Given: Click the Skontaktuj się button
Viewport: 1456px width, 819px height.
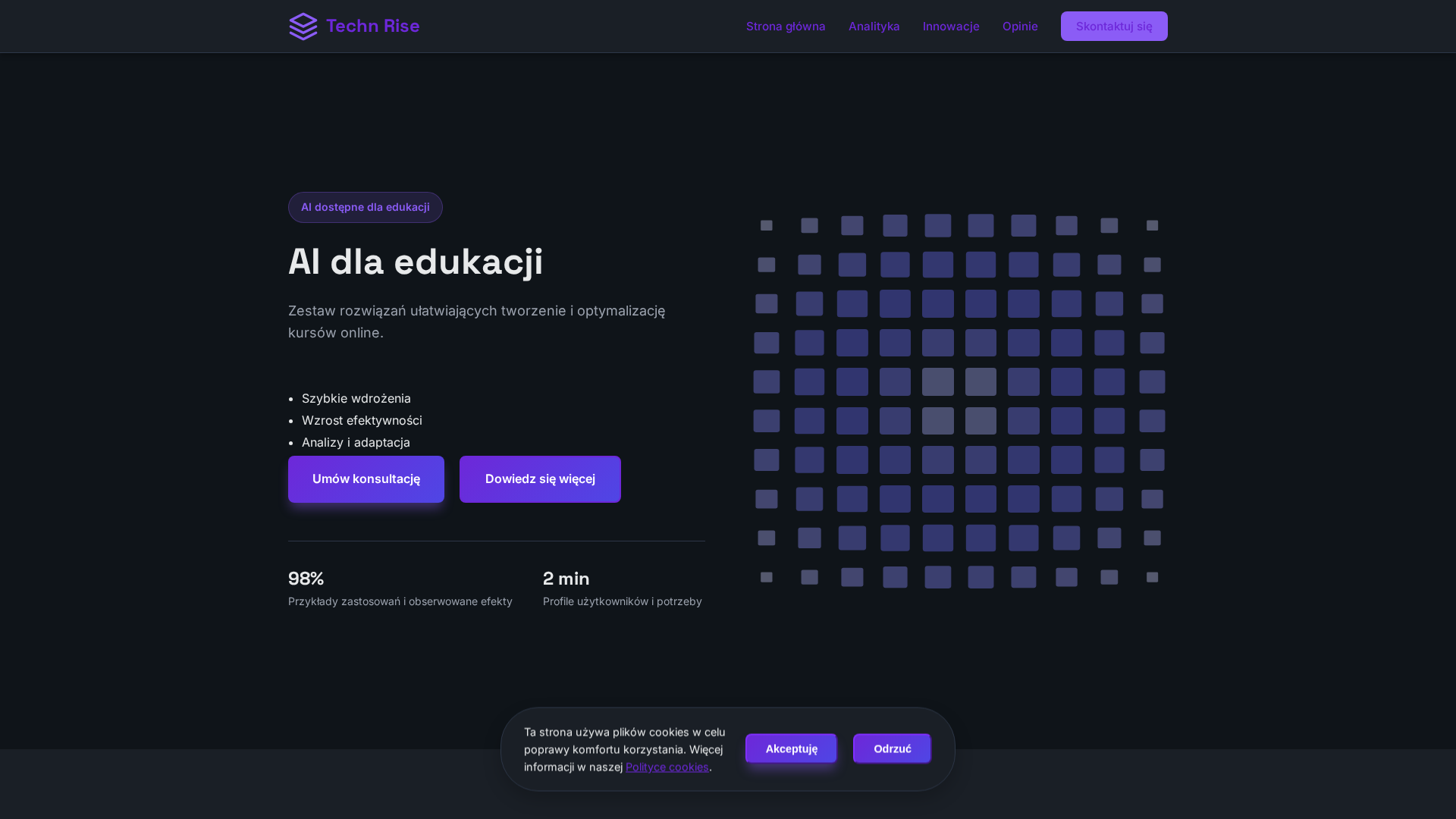Looking at the screenshot, I should [x=1114, y=27].
